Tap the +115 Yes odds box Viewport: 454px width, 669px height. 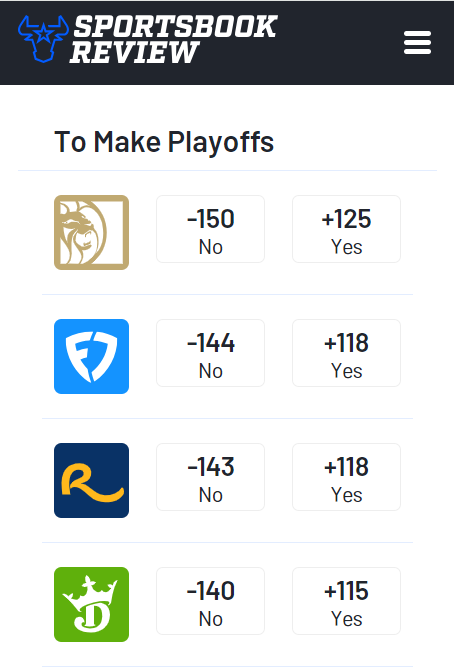346,601
